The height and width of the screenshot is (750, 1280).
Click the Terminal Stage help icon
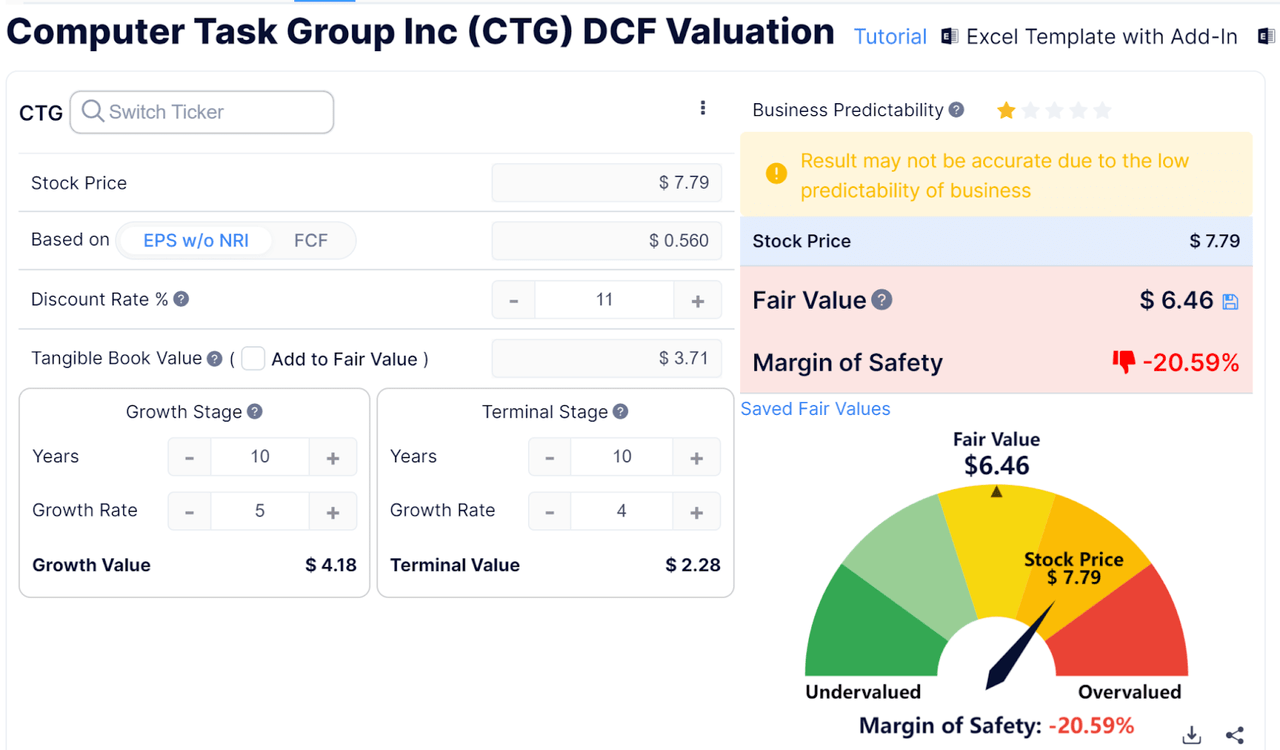[620, 412]
